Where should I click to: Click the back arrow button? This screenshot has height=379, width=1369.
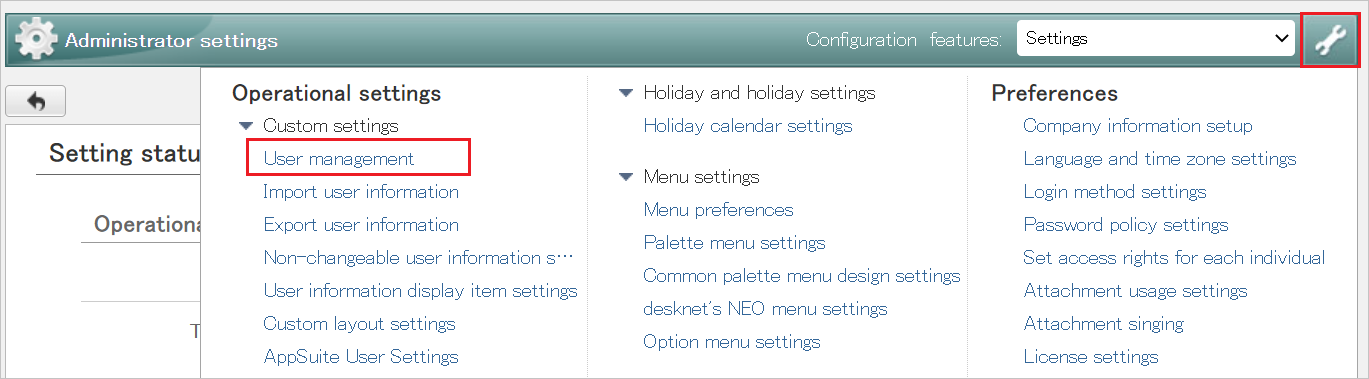(x=36, y=101)
